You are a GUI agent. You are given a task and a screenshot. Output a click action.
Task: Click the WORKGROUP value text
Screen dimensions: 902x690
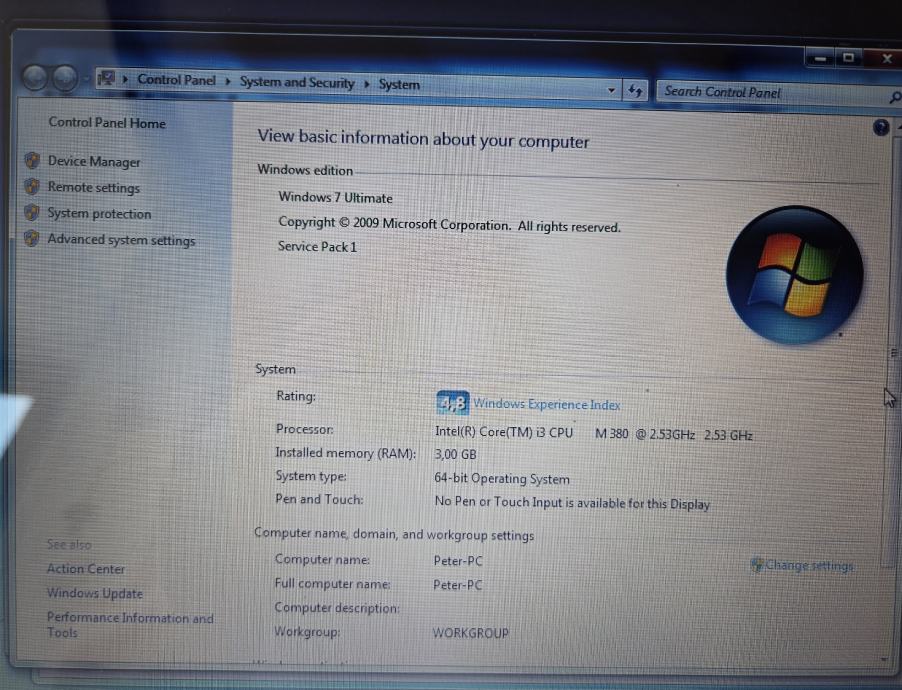(x=471, y=633)
